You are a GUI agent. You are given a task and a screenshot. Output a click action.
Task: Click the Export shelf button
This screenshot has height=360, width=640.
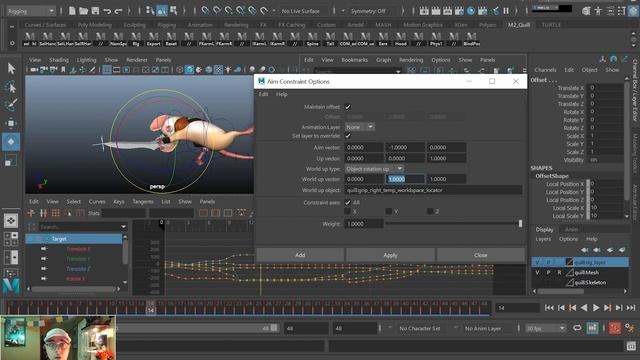(x=153, y=39)
